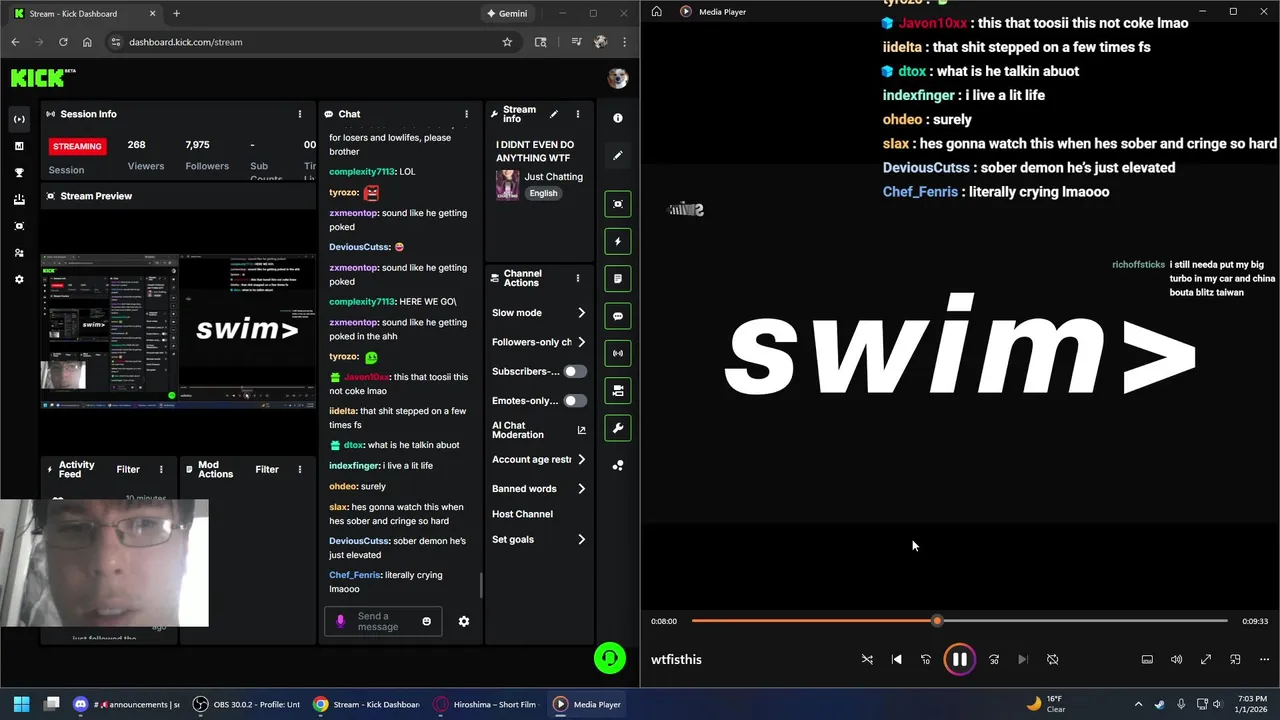Toggle the Emotes-only chat switch

click(x=575, y=401)
